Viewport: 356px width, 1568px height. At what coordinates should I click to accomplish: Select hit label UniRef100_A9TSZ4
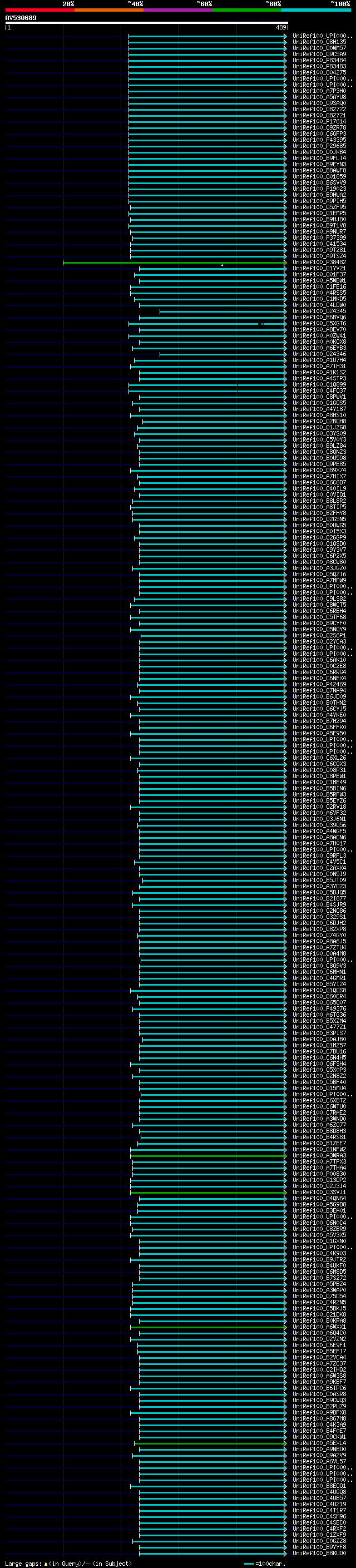(319, 256)
